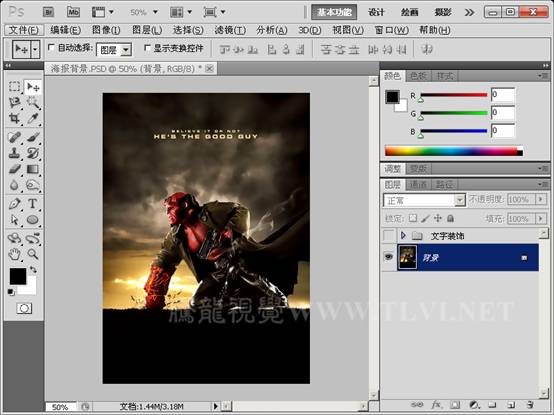Select the Spot Healing Brush tool
This screenshot has height=415, width=554.
pyautogui.click(x=14, y=137)
